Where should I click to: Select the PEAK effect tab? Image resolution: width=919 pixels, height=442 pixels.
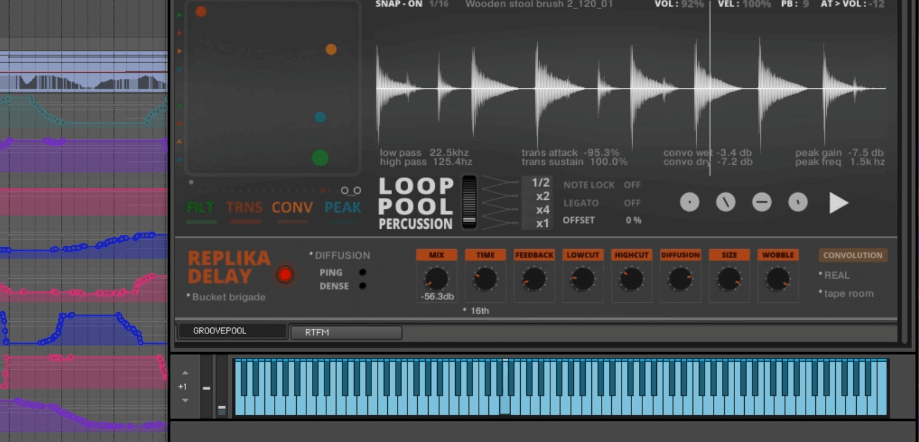(x=343, y=208)
